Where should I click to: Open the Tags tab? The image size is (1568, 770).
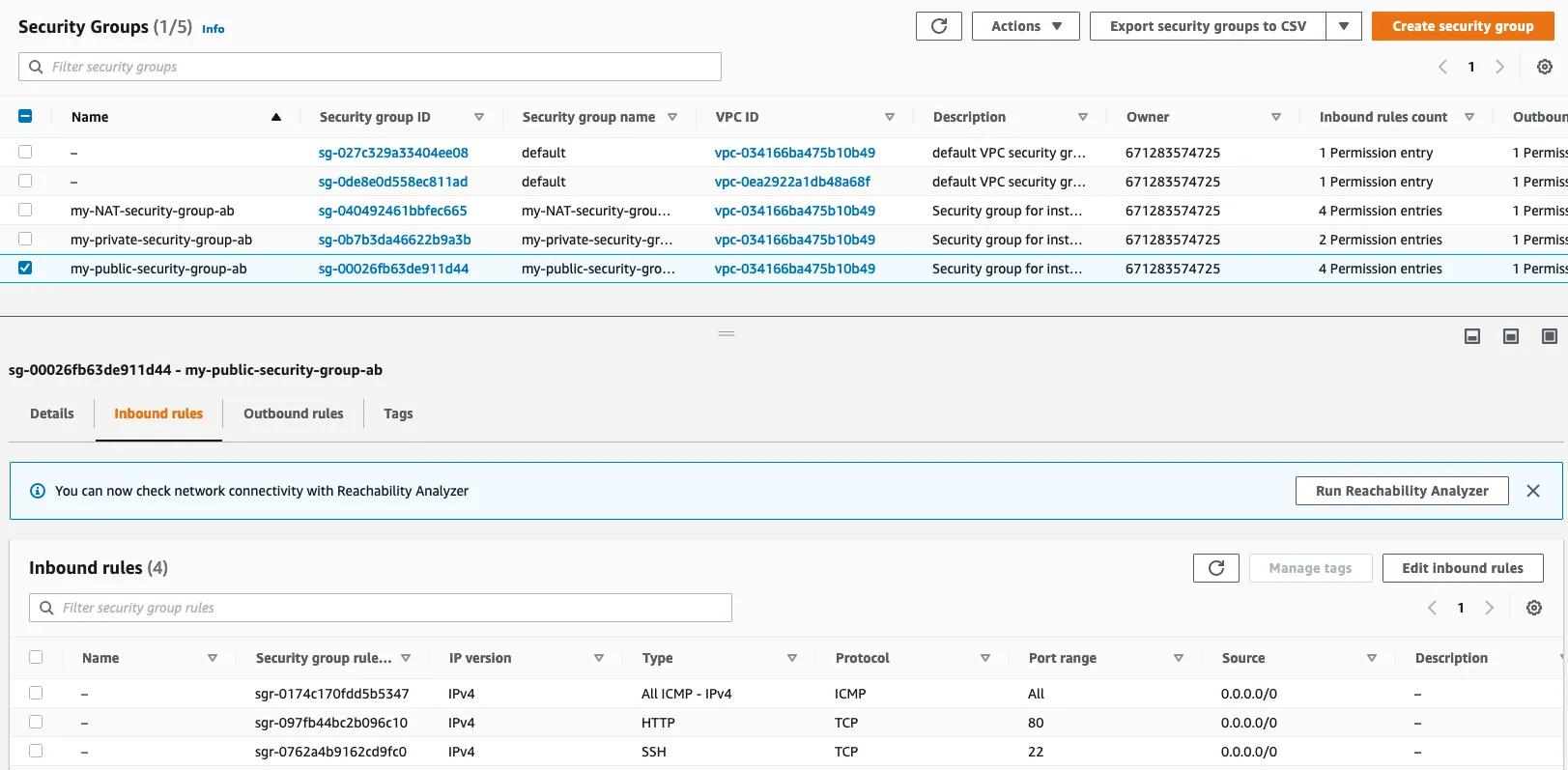pos(398,414)
